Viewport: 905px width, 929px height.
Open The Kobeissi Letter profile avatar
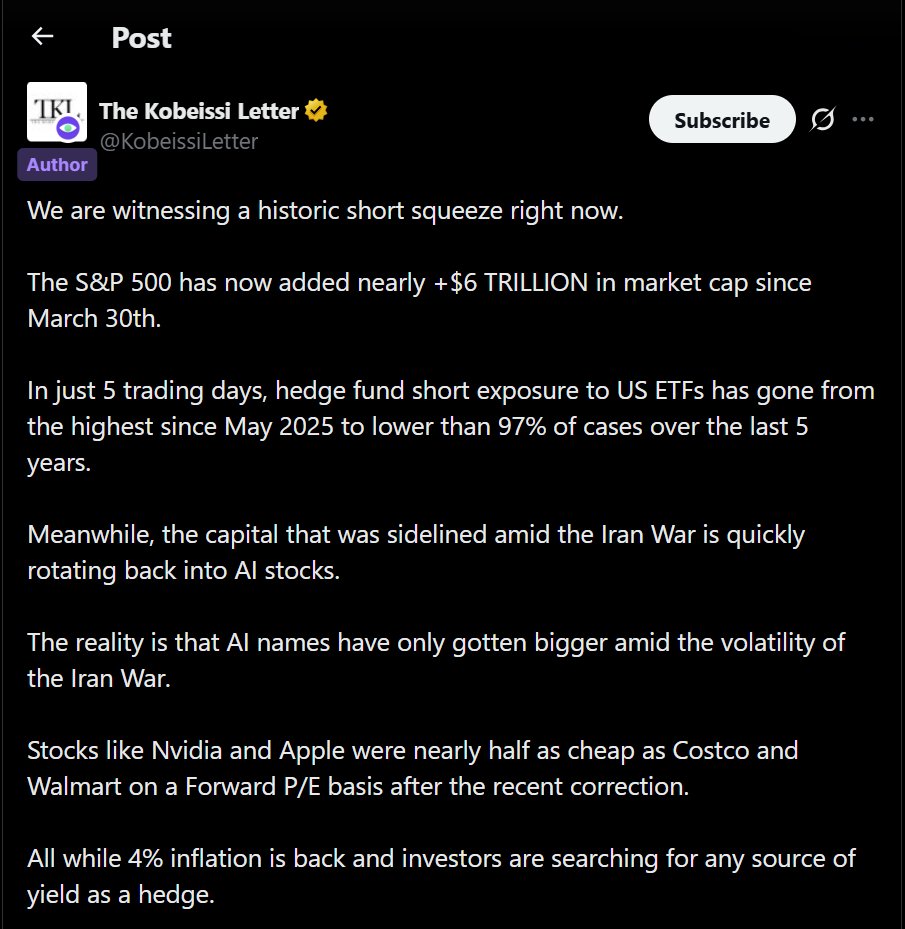point(56,112)
